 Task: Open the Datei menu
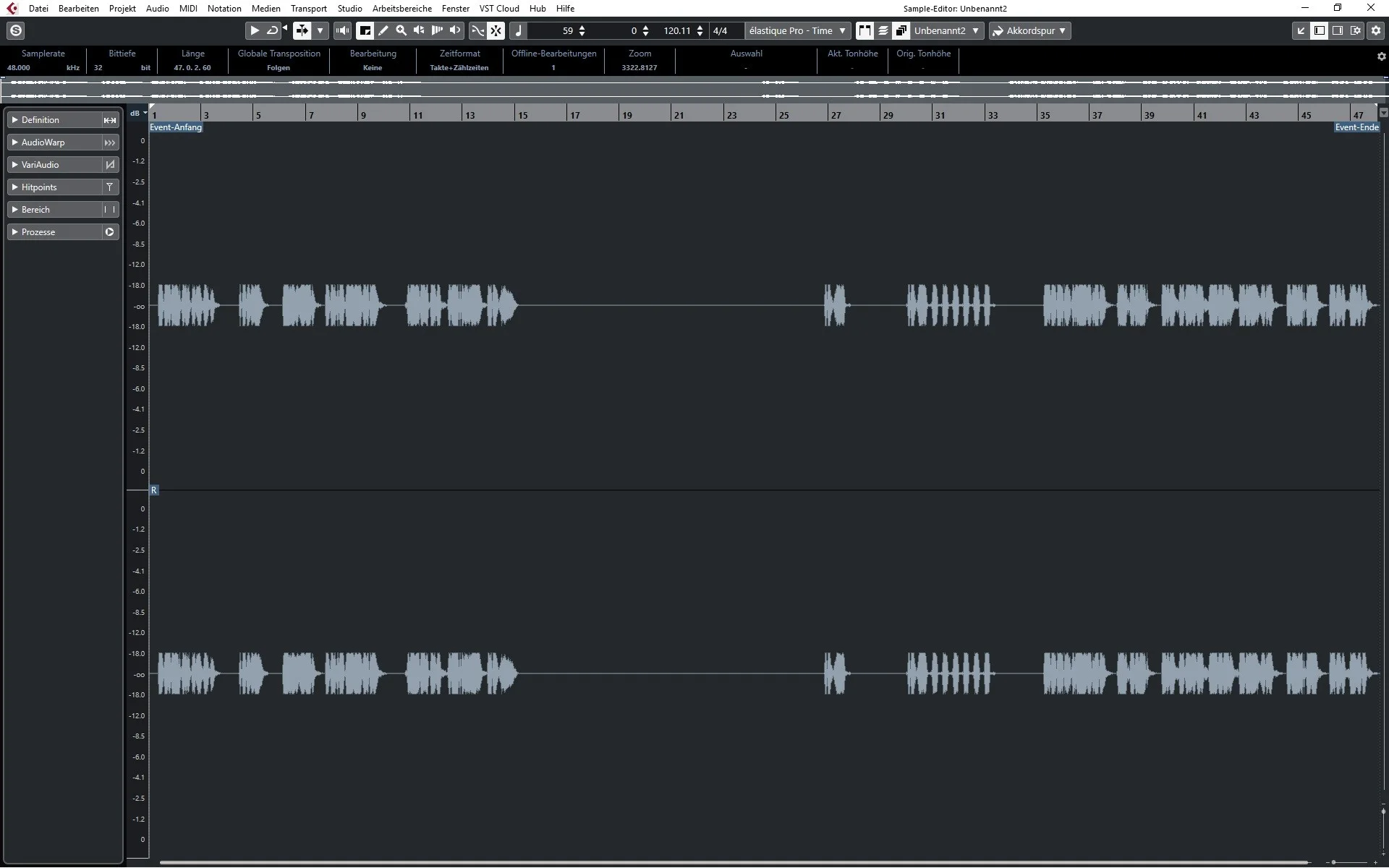[x=38, y=9]
